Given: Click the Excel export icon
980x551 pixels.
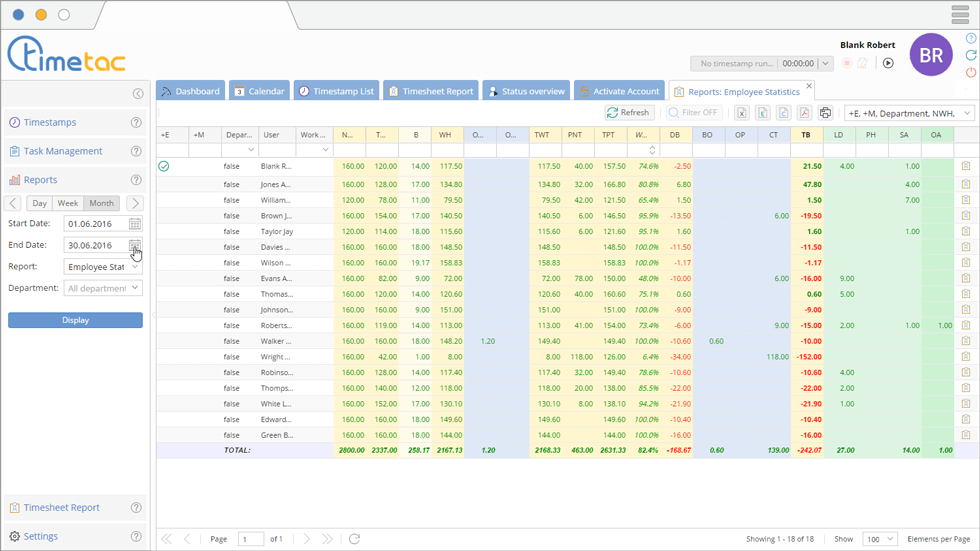Looking at the screenshot, I should pyautogui.click(x=742, y=113).
